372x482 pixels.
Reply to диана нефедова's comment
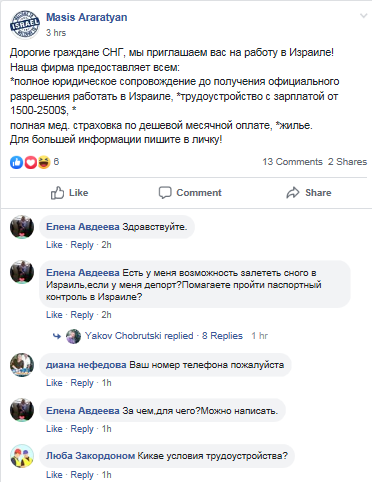pos(82,383)
